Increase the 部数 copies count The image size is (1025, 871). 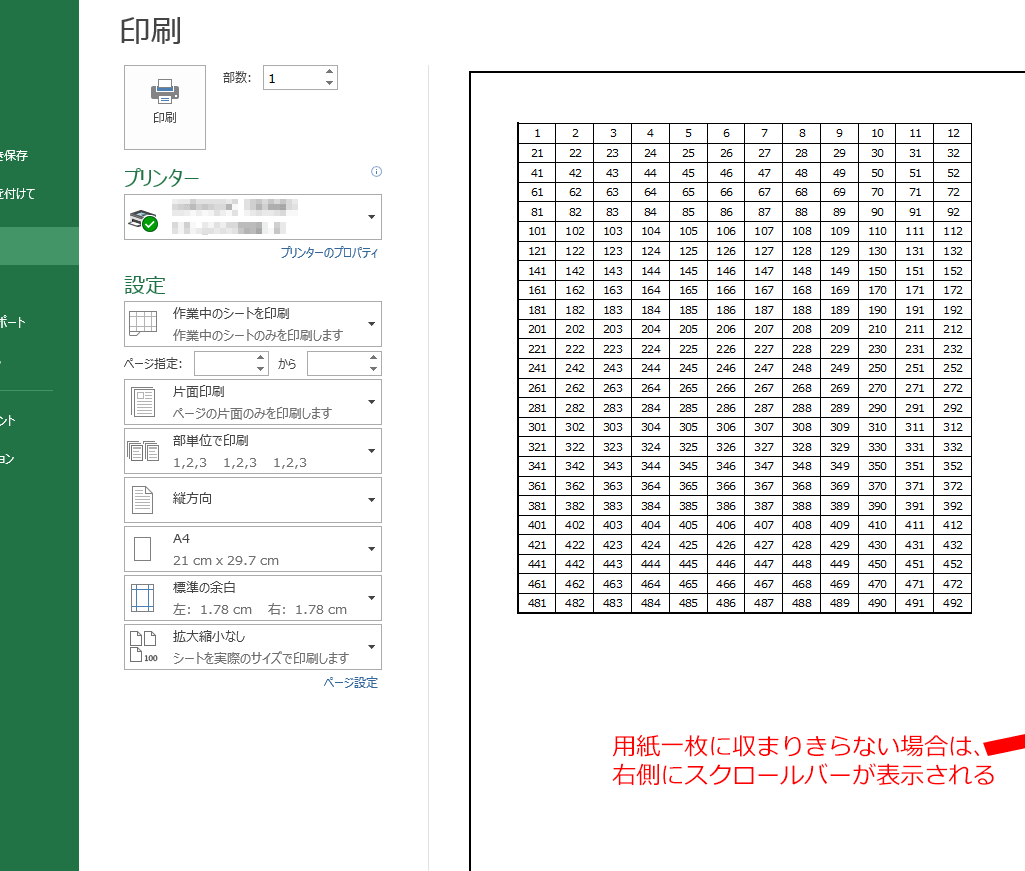[329, 72]
